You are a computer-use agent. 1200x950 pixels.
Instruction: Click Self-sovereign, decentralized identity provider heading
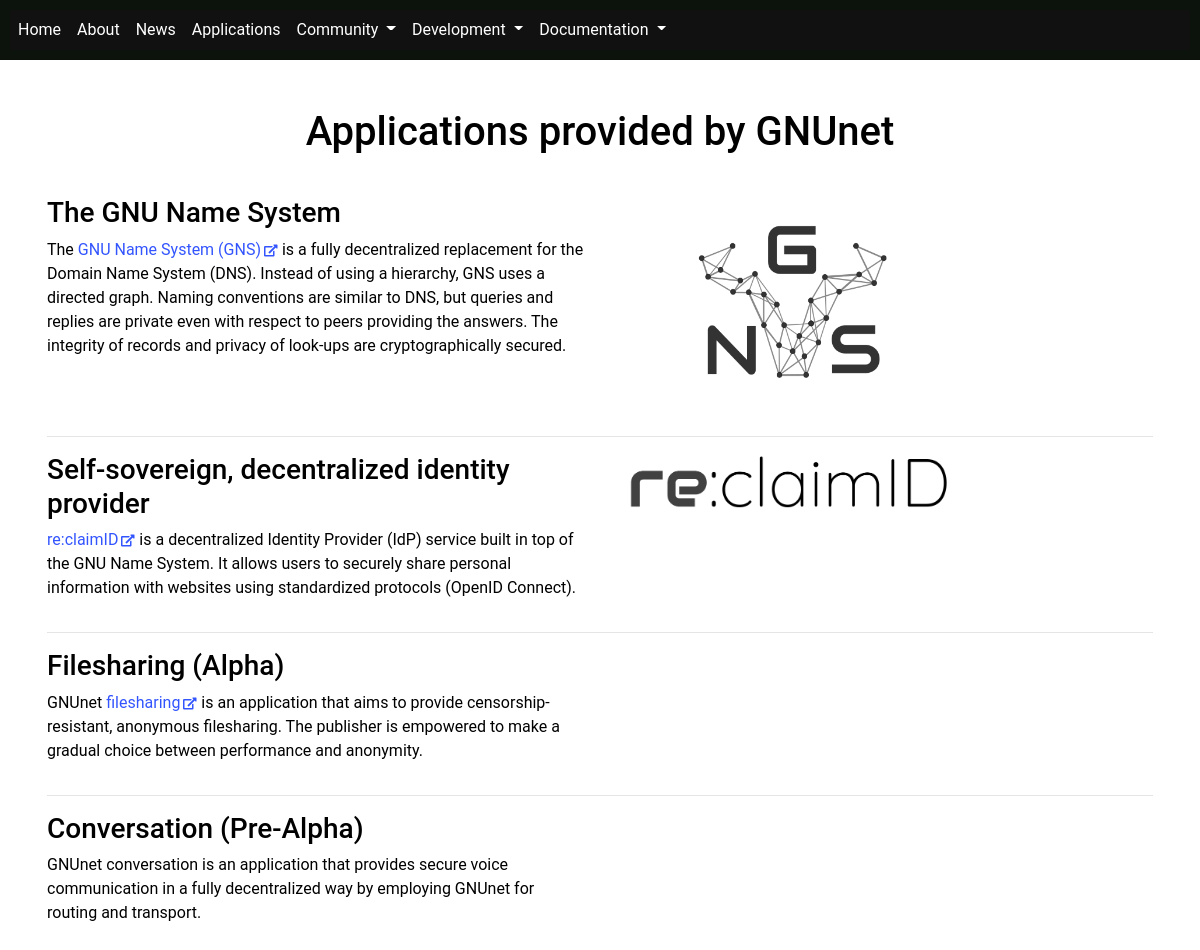[278, 486]
